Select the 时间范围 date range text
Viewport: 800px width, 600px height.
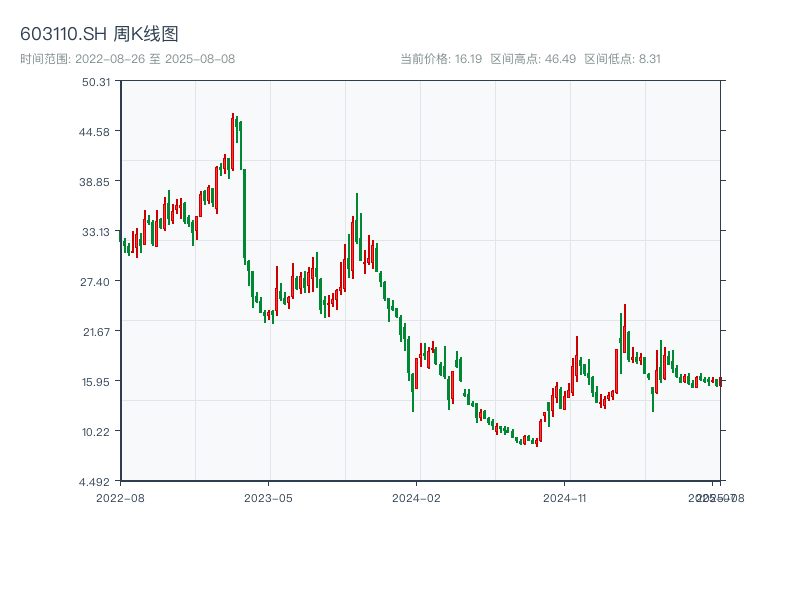[127, 59]
